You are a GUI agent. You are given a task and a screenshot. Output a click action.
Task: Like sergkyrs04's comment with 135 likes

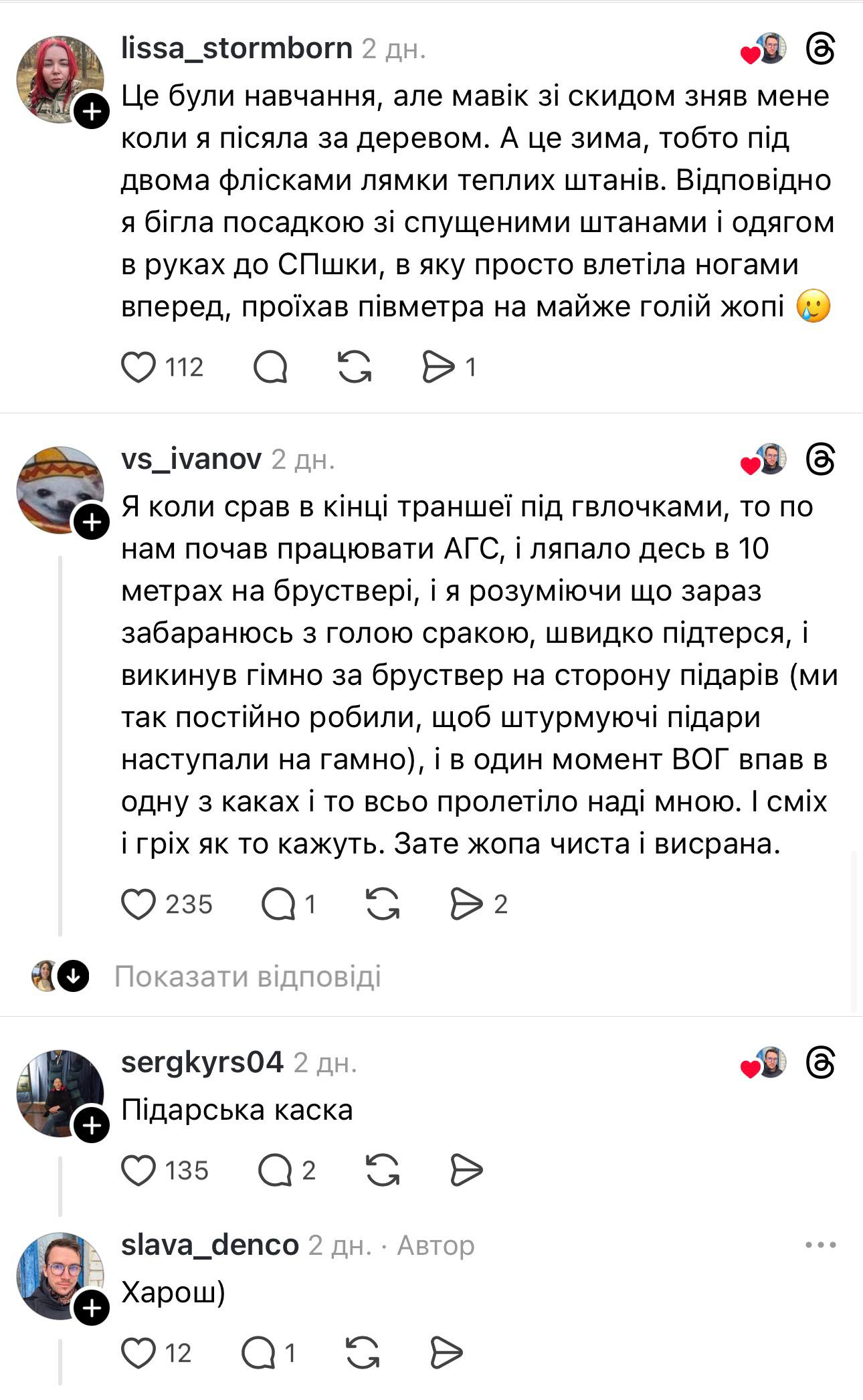138,1171
